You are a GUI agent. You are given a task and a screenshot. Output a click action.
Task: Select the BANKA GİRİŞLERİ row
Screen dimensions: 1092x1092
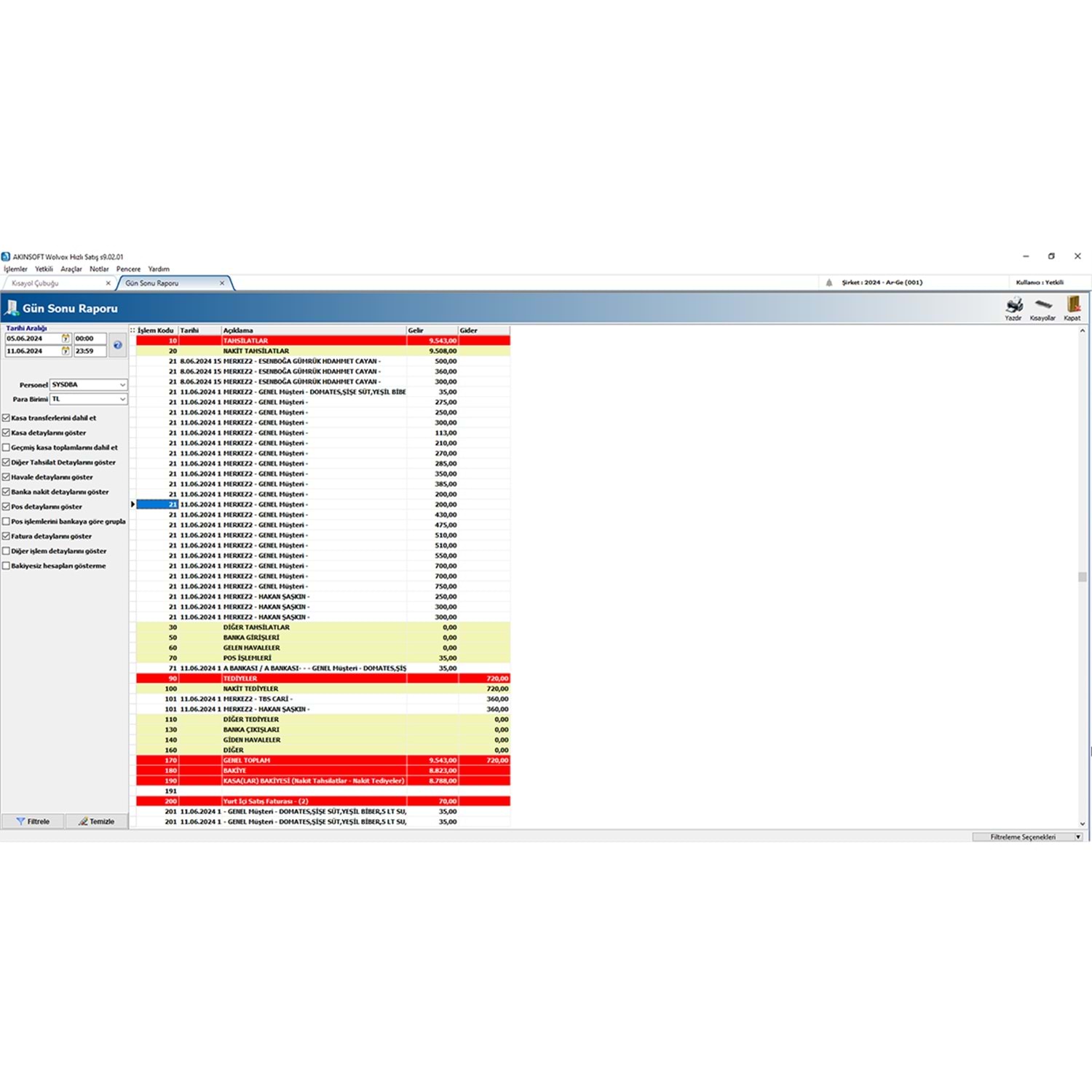[x=323, y=637]
